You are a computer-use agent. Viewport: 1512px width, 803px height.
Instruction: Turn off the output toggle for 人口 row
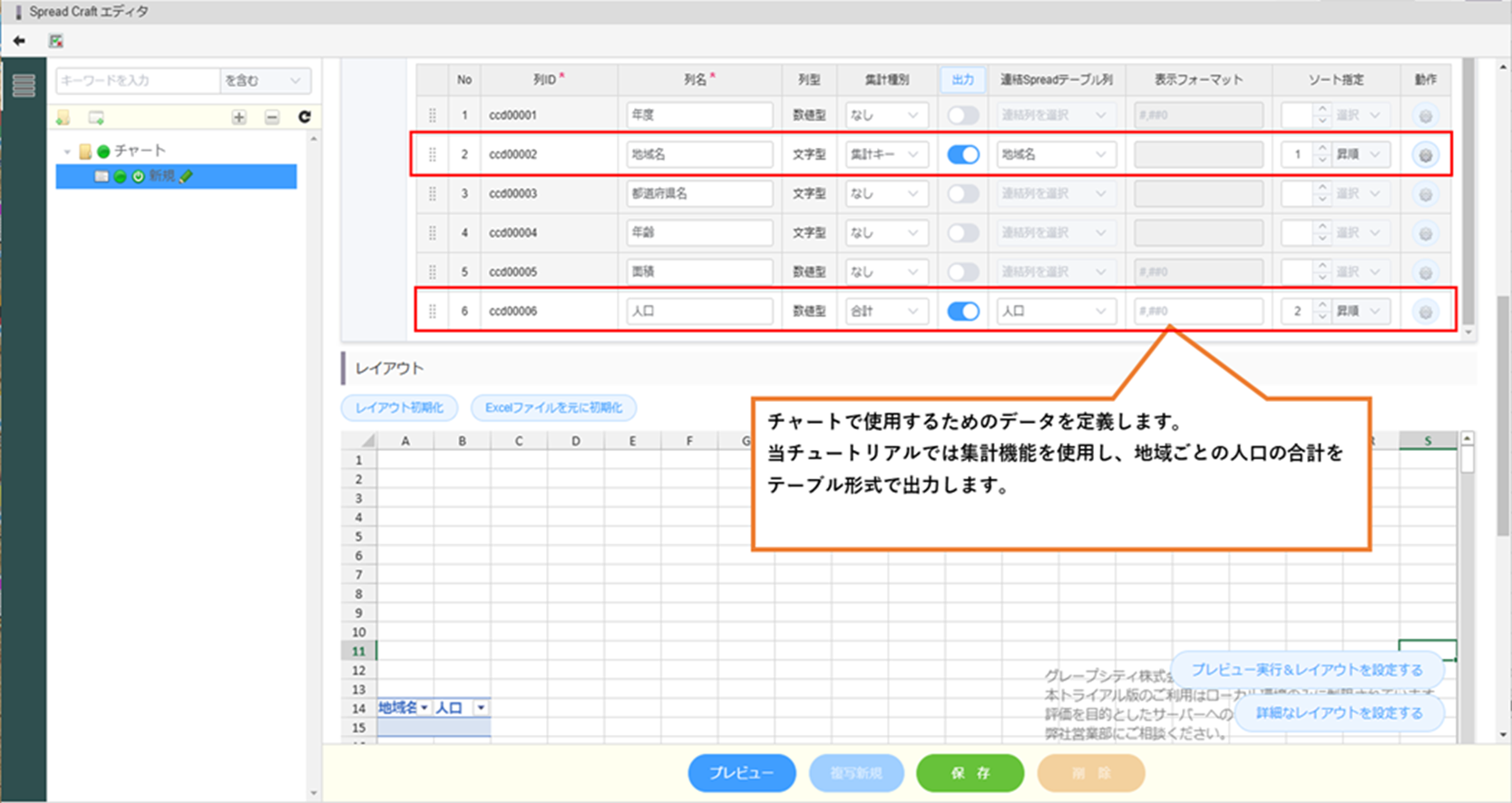(962, 311)
